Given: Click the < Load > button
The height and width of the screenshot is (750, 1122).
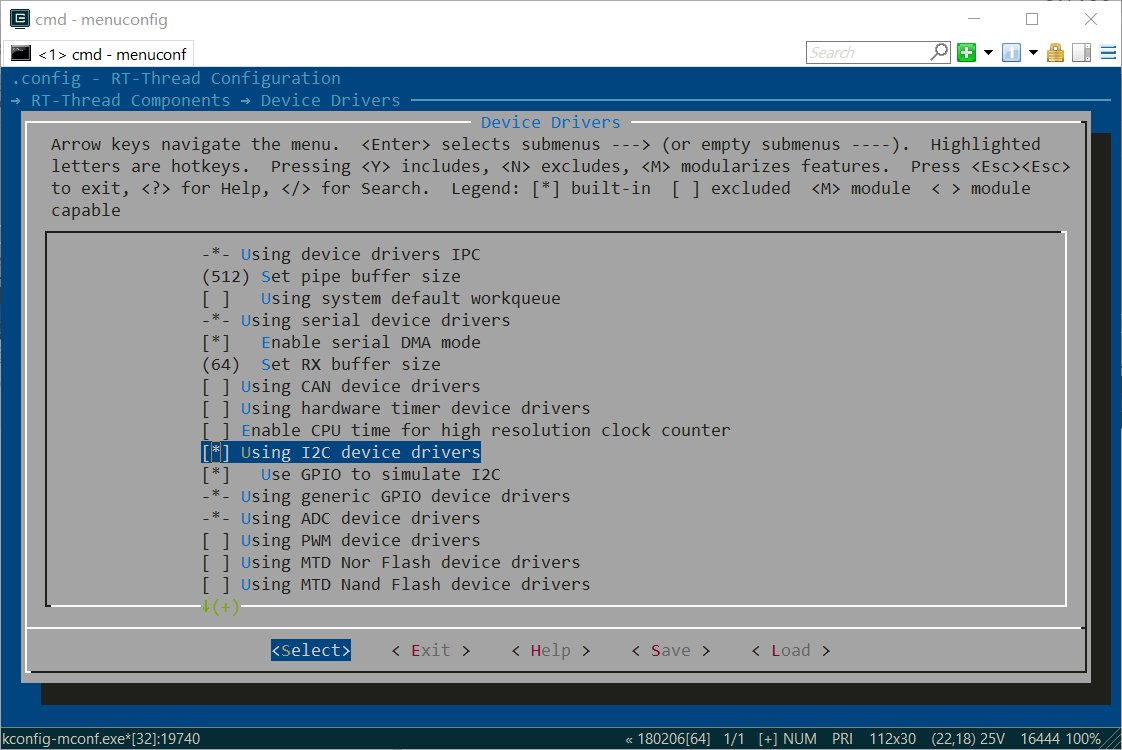Looking at the screenshot, I should pyautogui.click(x=791, y=651).
